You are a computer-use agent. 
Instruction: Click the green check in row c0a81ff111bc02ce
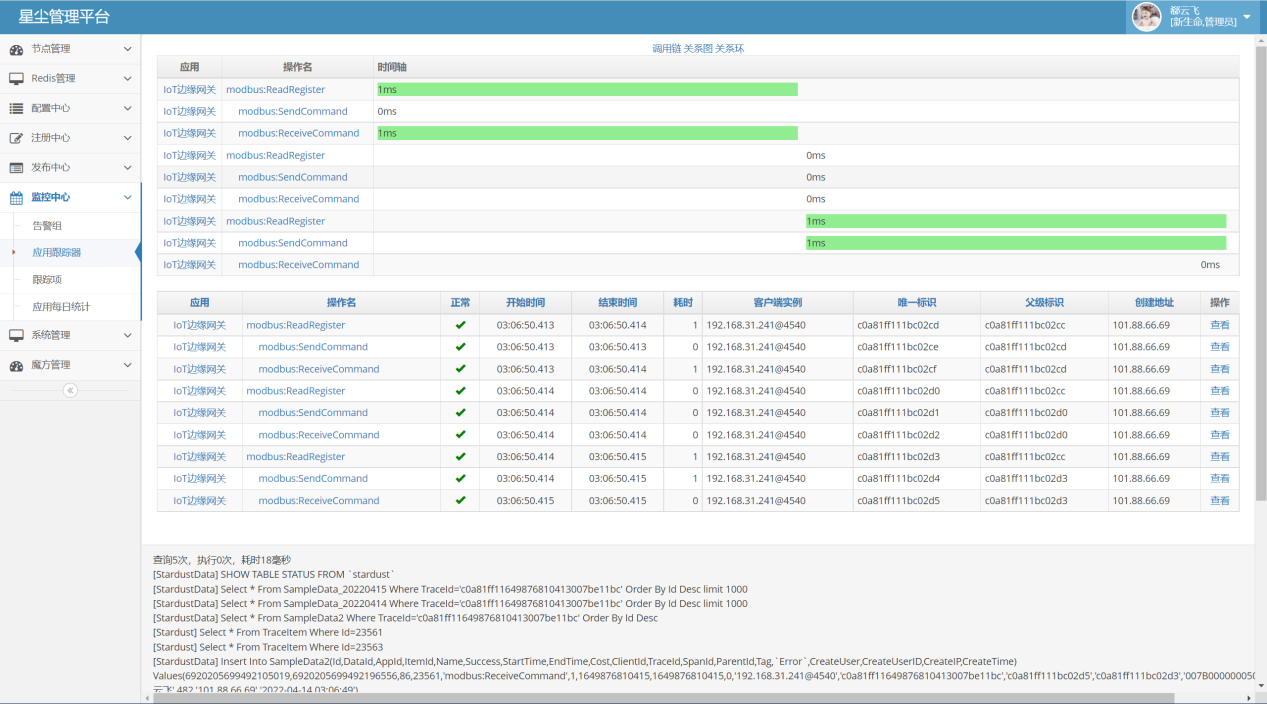[x=460, y=347]
